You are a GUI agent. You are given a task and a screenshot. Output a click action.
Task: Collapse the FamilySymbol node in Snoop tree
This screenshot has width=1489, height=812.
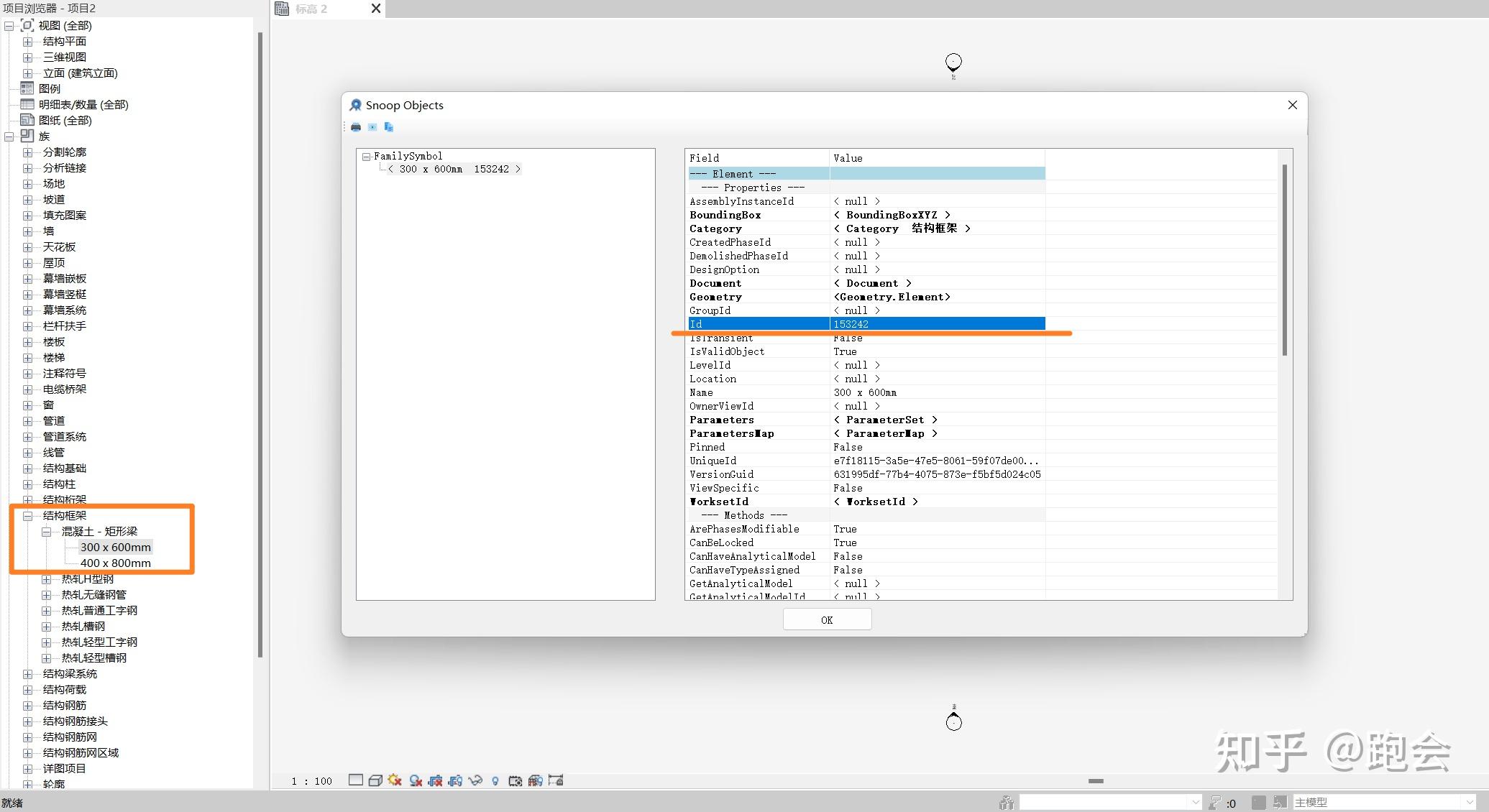(x=367, y=156)
